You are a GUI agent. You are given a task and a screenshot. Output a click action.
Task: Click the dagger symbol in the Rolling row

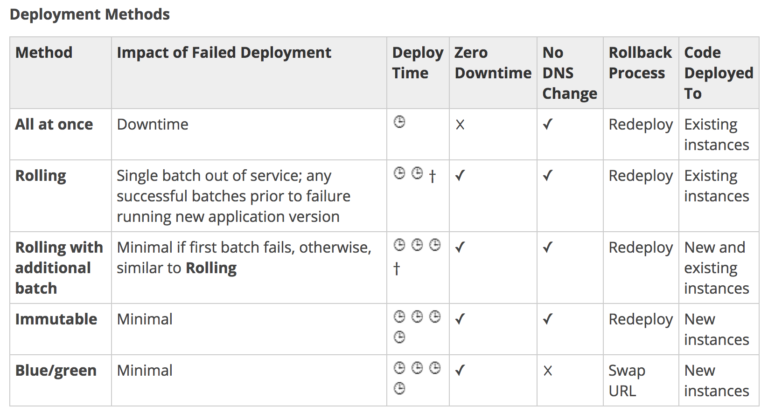(x=432, y=176)
